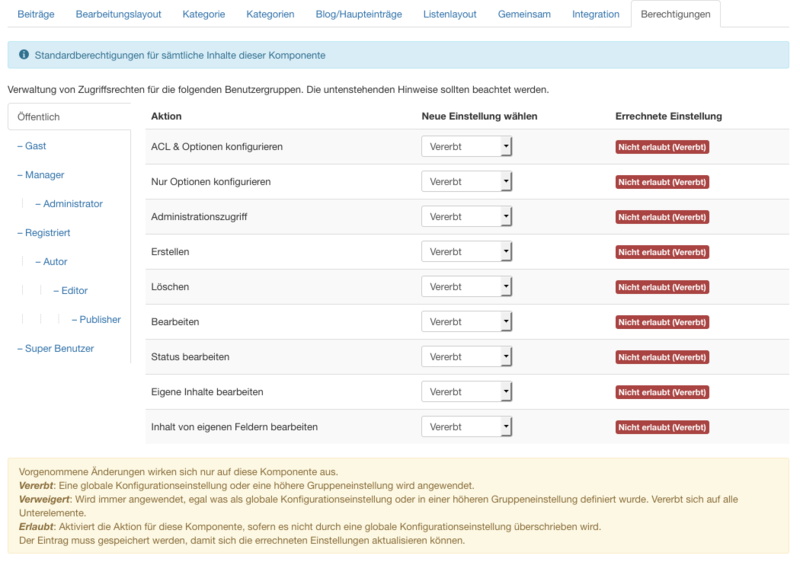Select the Registriert user group
The height and width of the screenshot is (562, 800).
tap(43, 233)
